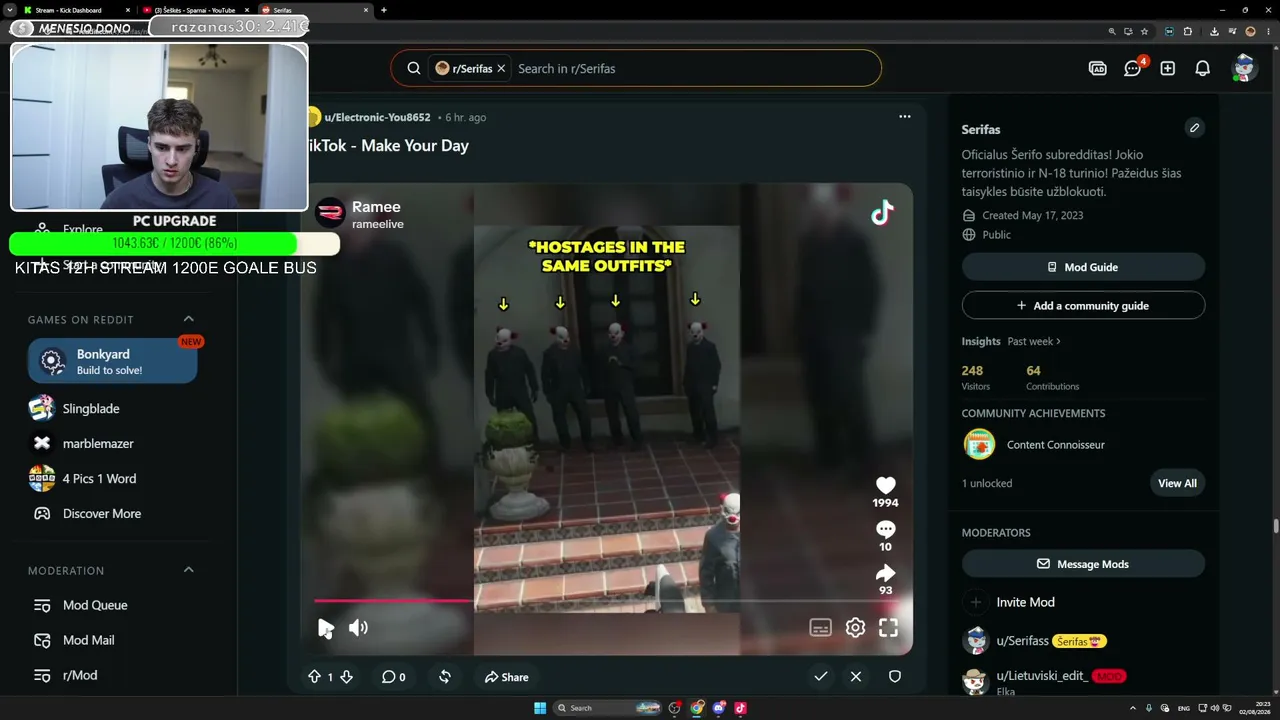Change the Insights 'Past week' range
Screen dimensions: 1280x720
click(1034, 341)
